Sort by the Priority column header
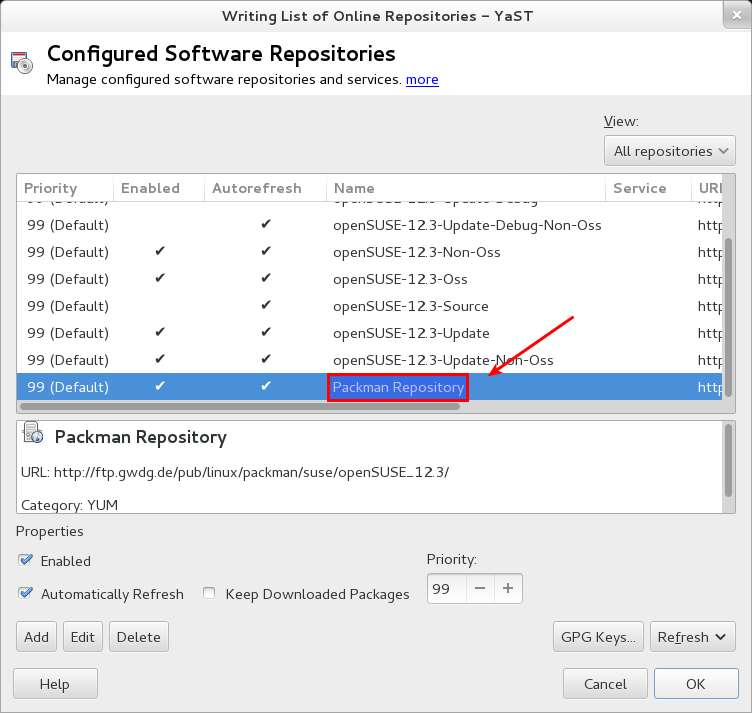The image size is (752, 713). pyautogui.click(x=65, y=188)
